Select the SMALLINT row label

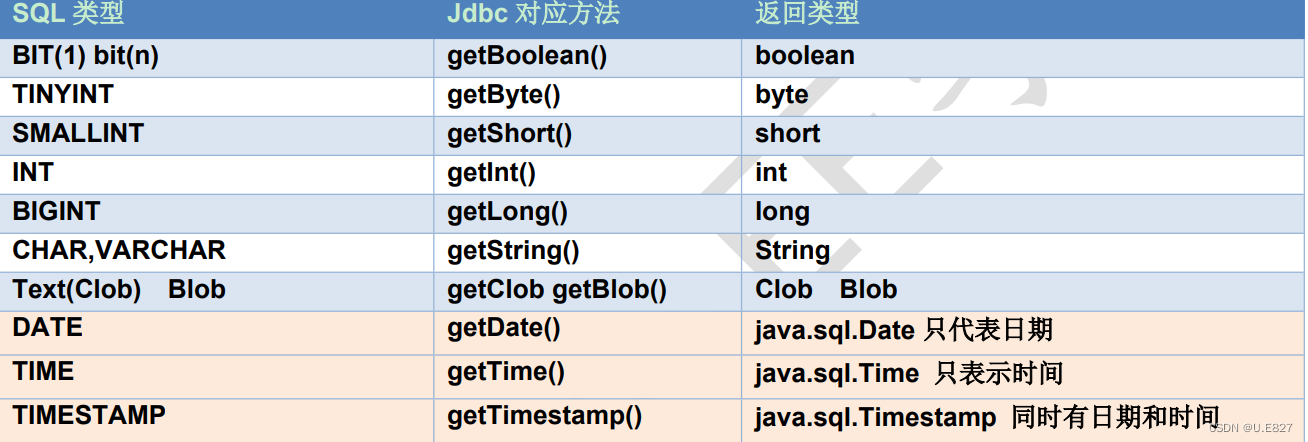(78, 133)
